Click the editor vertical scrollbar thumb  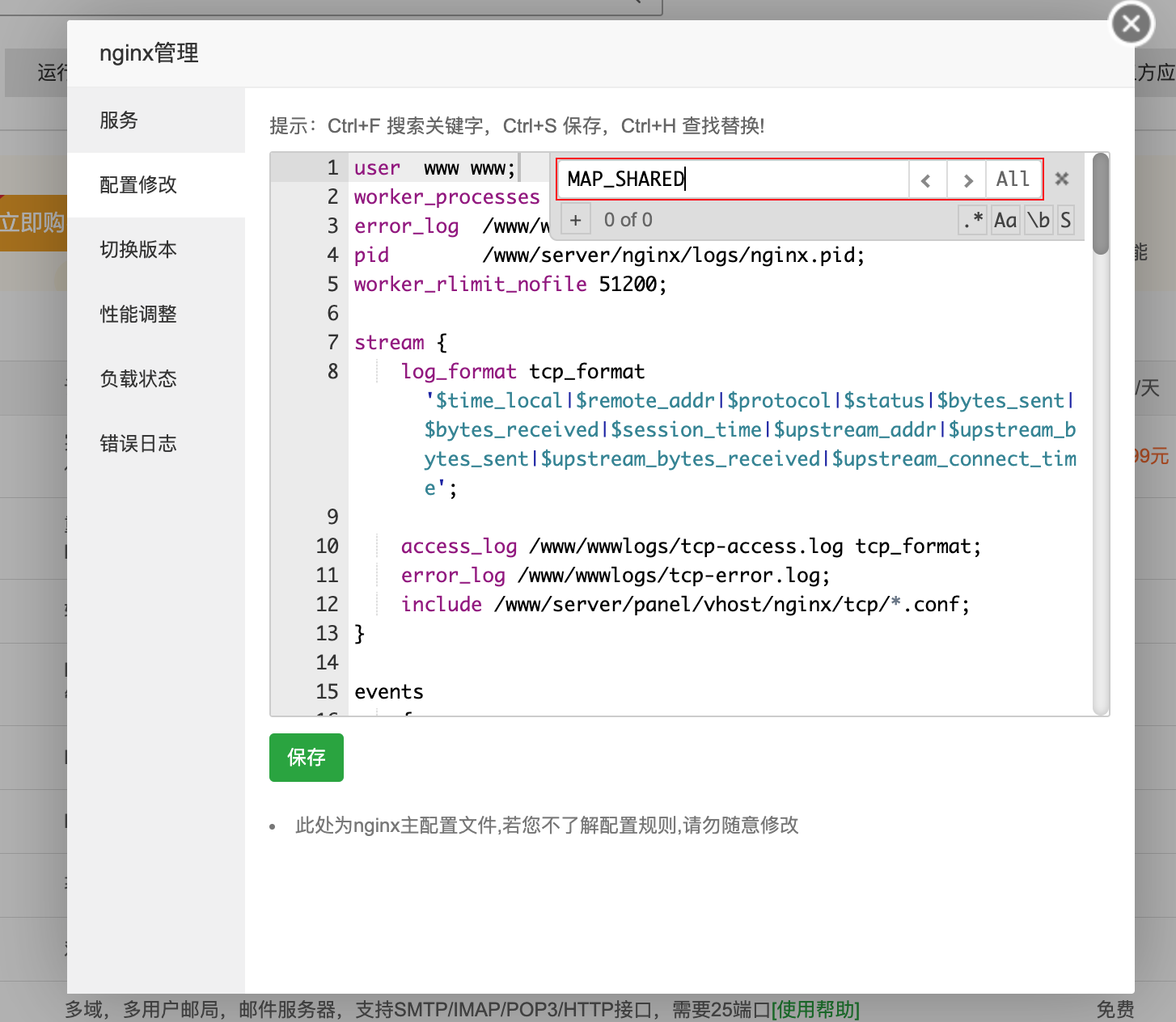pos(1101,204)
